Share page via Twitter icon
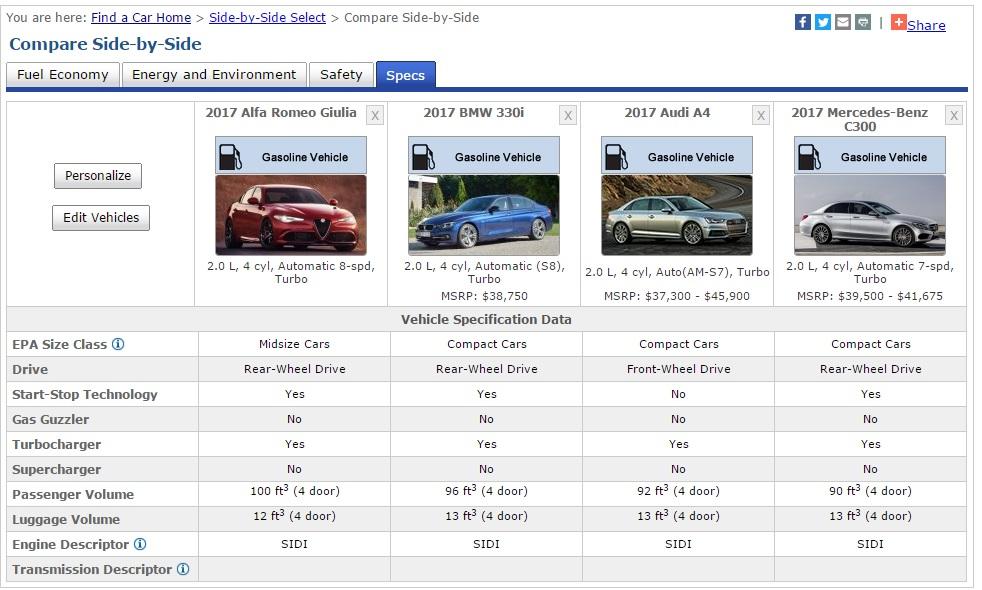 pyautogui.click(x=822, y=23)
